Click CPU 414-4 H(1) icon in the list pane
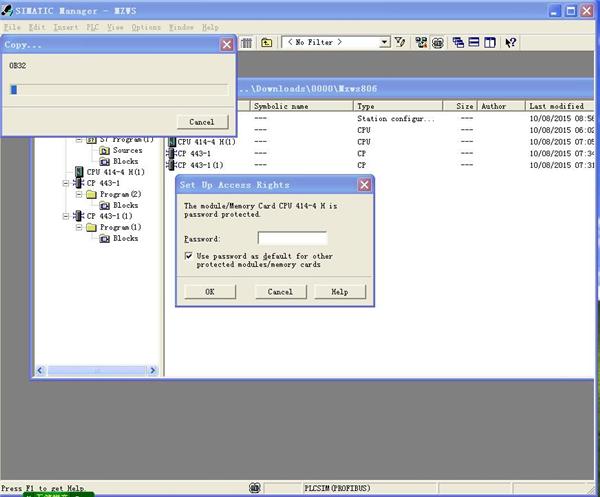Screen dimensions: 600x497 pyautogui.click(x=172, y=142)
